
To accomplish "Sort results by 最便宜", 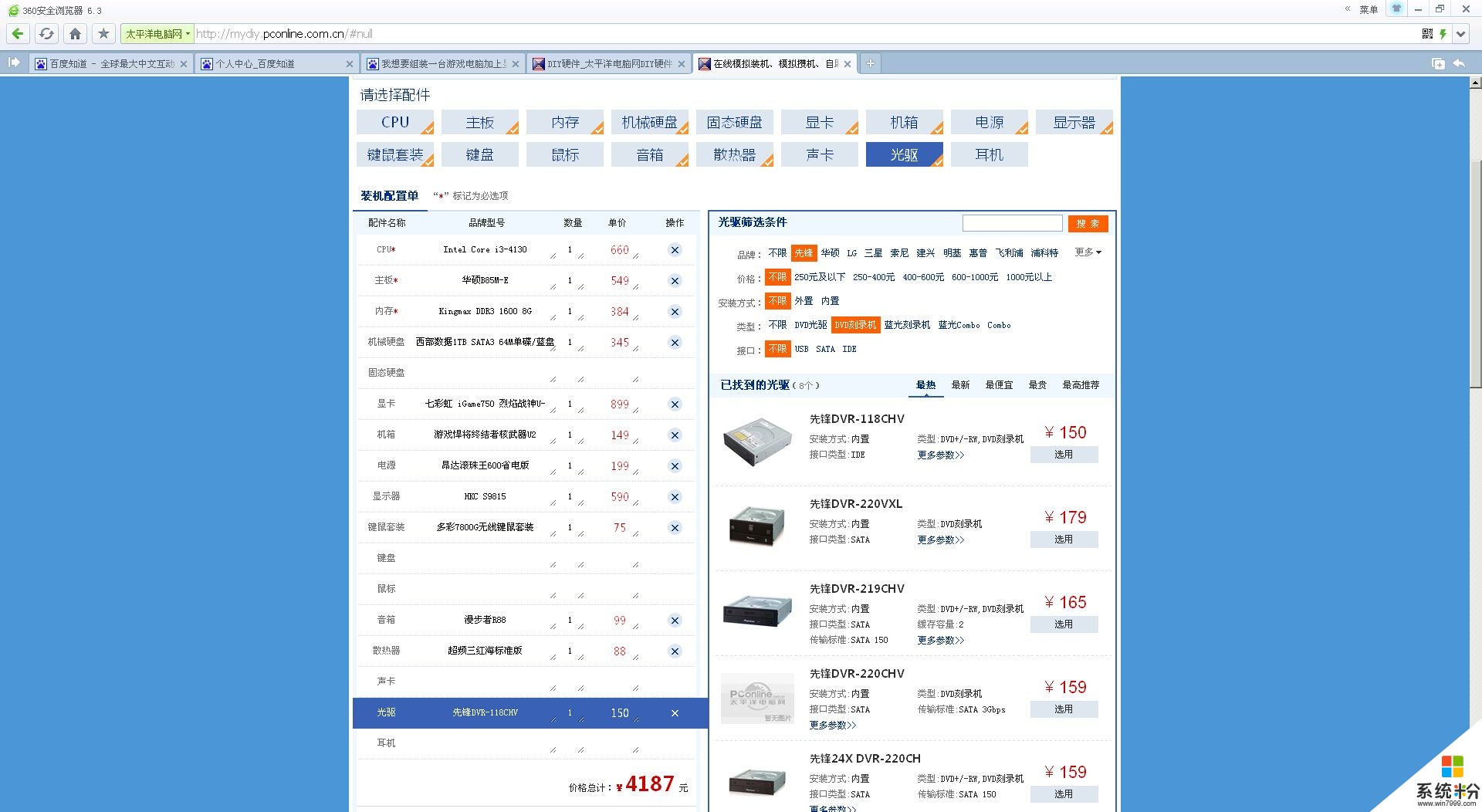I will (999, 385).
